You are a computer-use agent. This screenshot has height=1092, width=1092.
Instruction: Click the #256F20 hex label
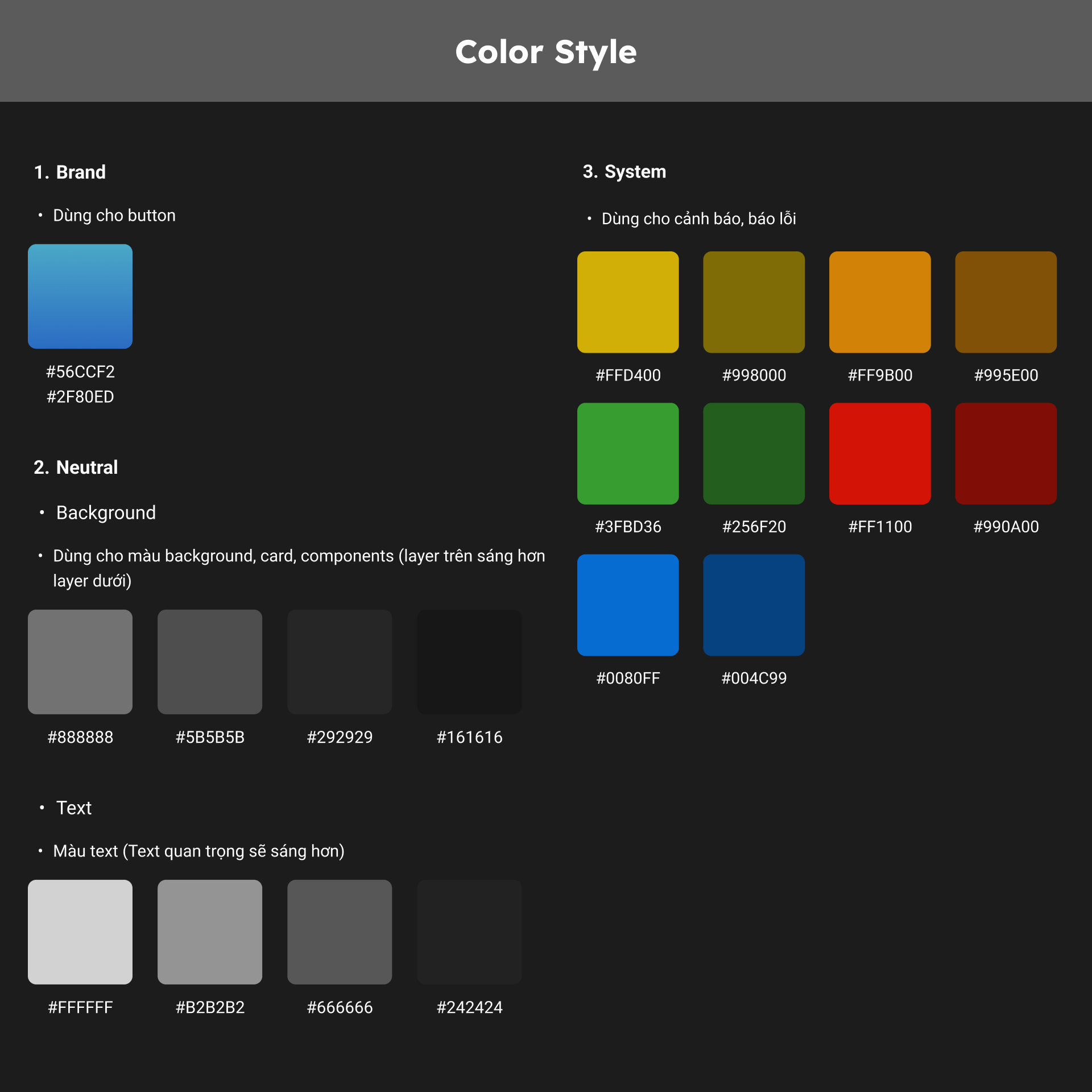(x=754, y=527)
